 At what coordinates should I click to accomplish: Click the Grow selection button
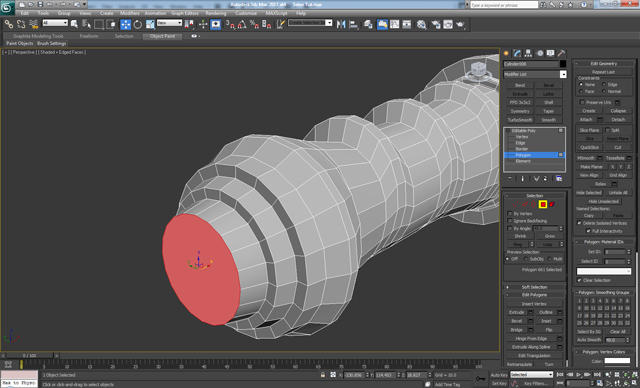point(549,236)
